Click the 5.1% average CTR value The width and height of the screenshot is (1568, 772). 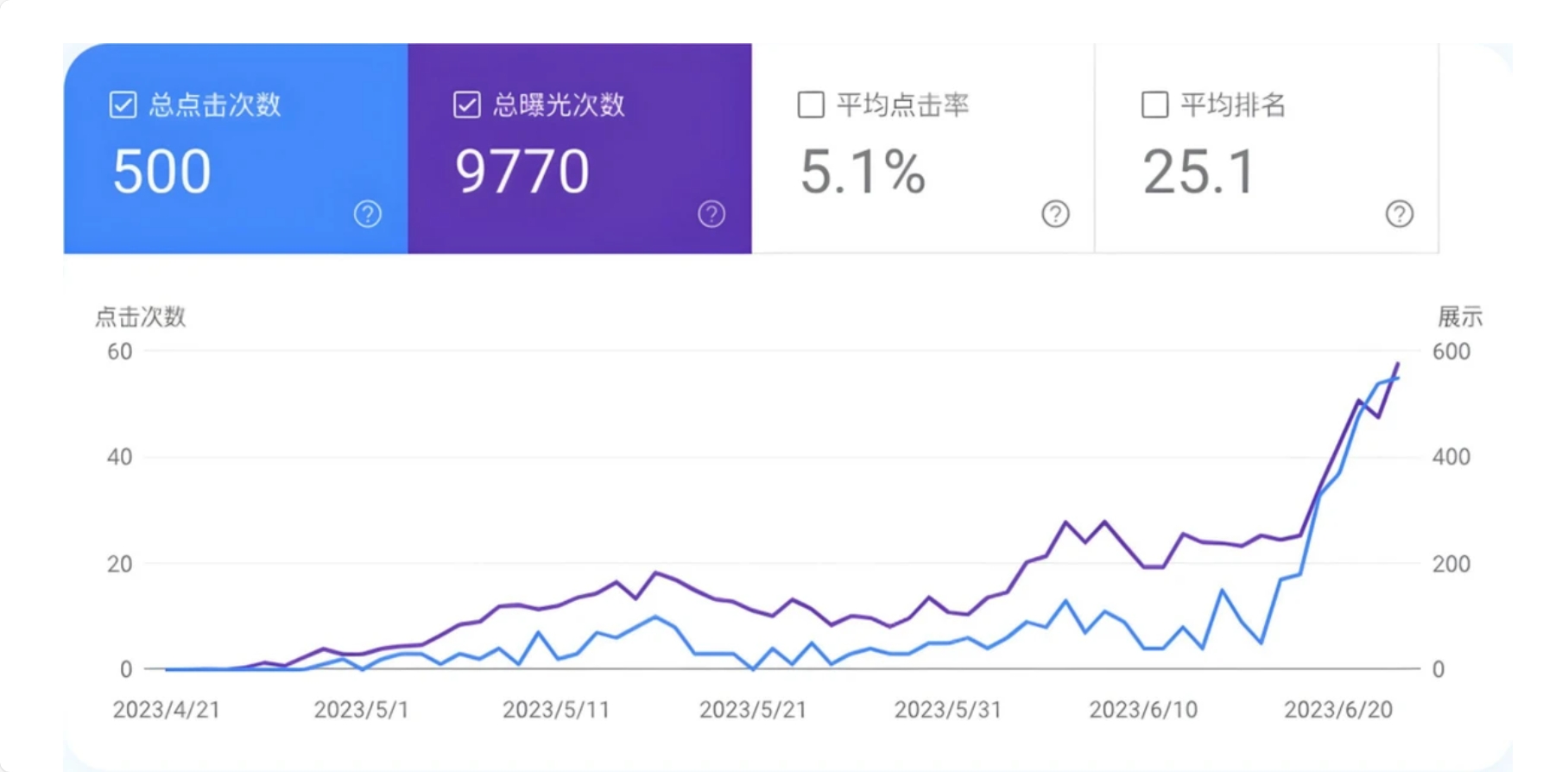point(863,171)
